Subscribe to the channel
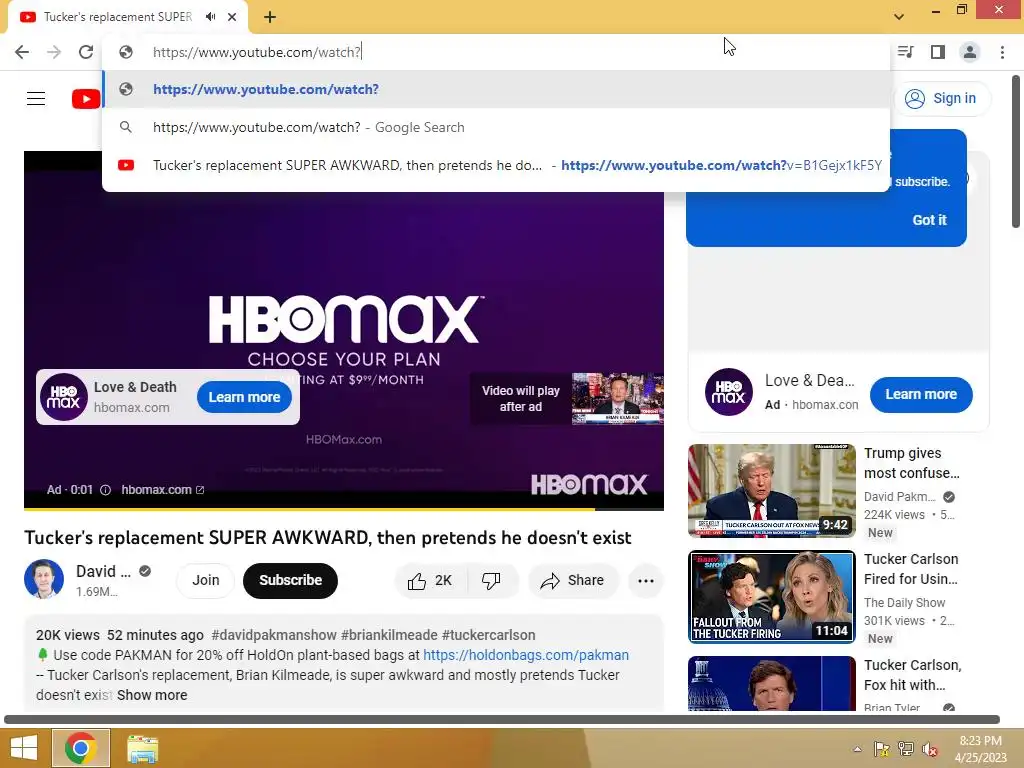This screenshot has height=768, width=1024. (x=291, y=580)
